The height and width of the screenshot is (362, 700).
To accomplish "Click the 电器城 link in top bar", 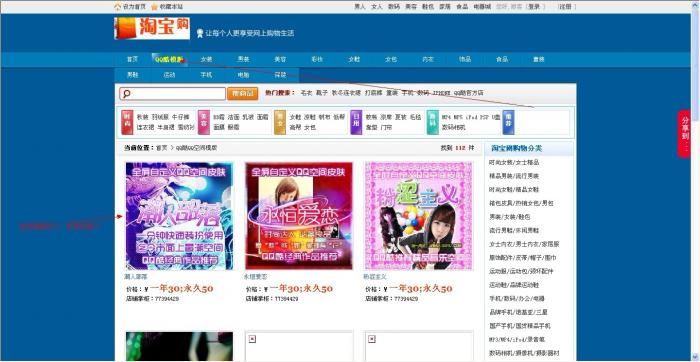I will [482, 7].
